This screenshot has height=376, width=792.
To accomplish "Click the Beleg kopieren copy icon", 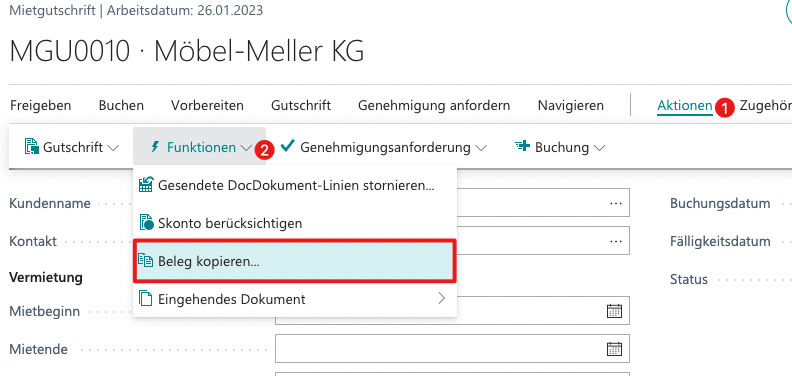I will point(145,261).
